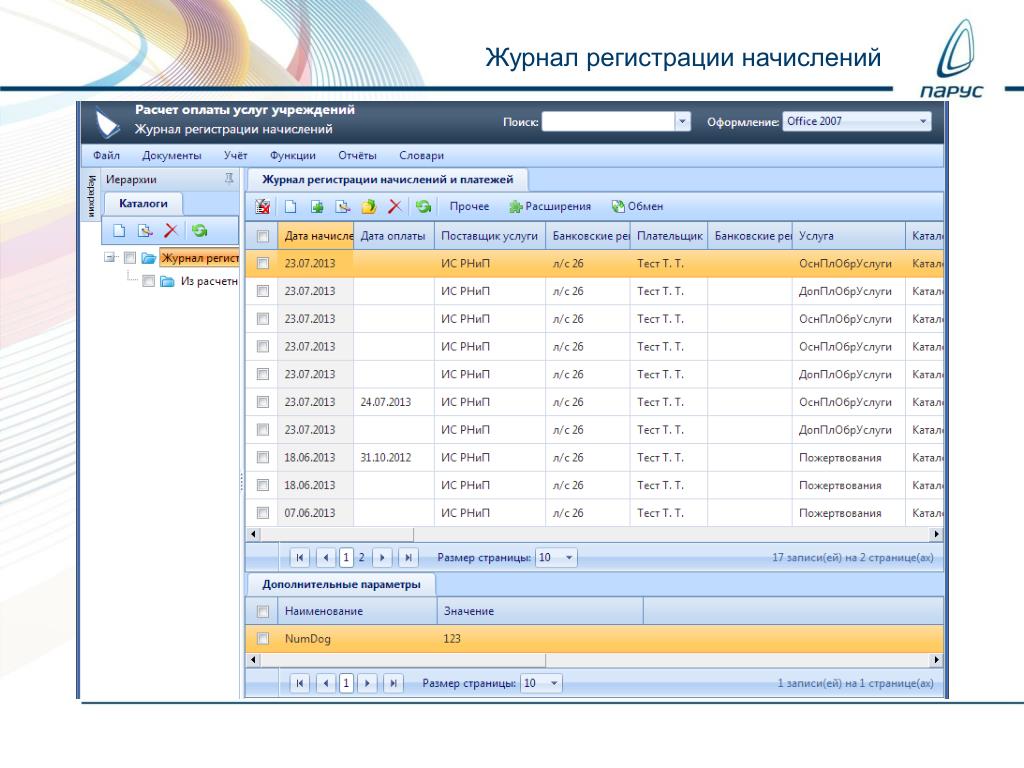Click the application logo icon in header

pos(107,122)
